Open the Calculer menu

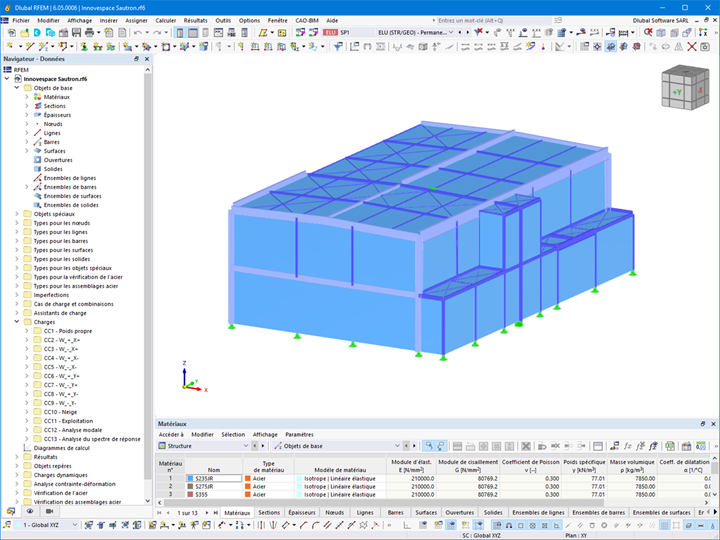[x=166, y=21]
